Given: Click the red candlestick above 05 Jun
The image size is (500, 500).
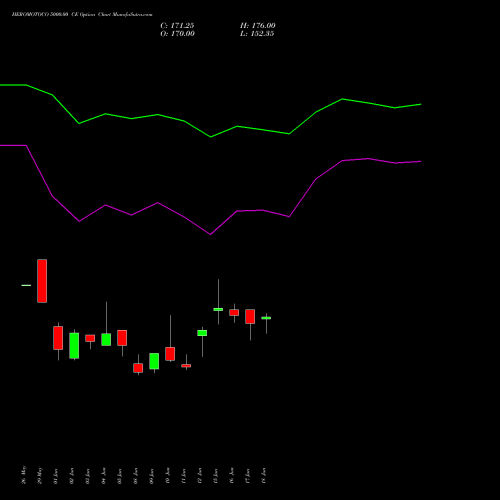Looking at the screenshot, I should pyautogui.click(x=122, y=338).
